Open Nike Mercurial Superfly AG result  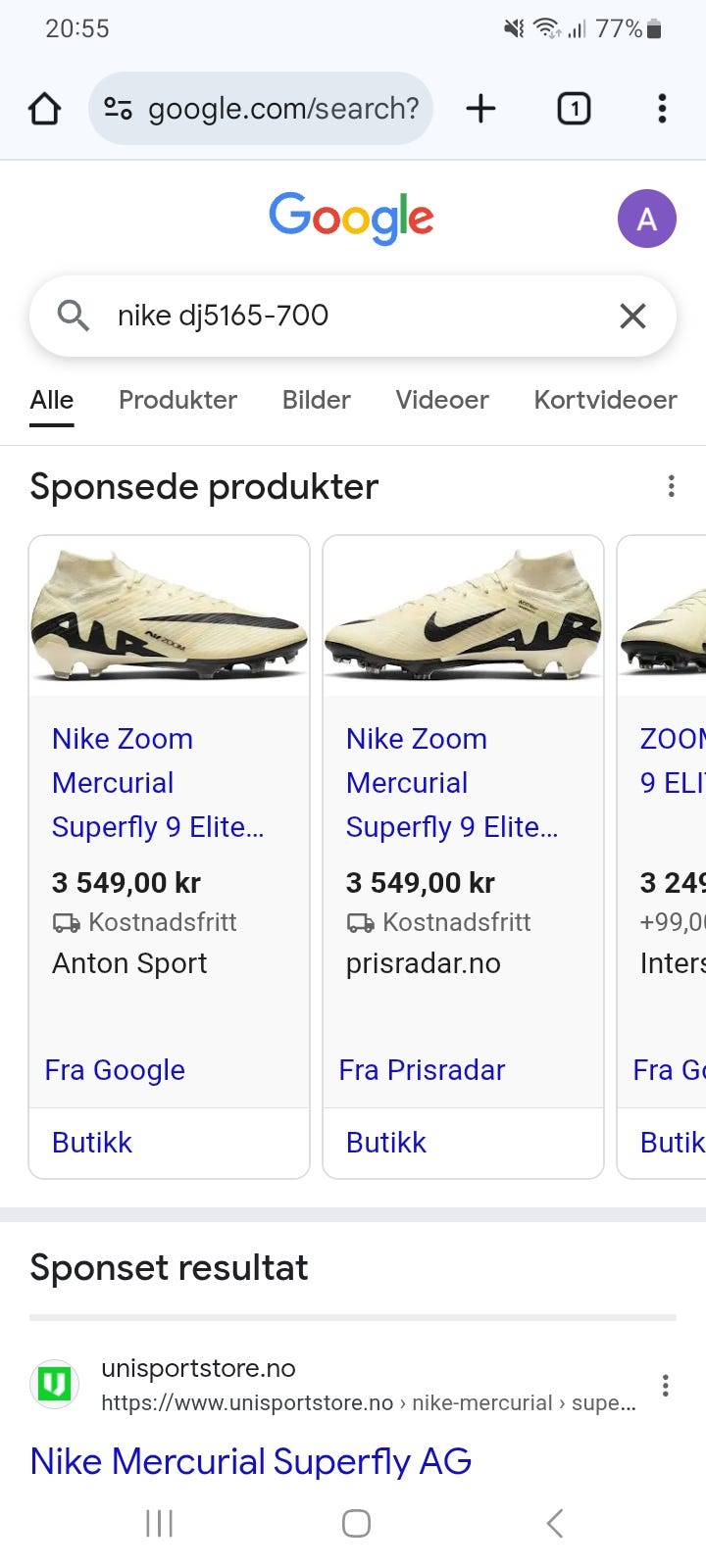[251, 1461]
